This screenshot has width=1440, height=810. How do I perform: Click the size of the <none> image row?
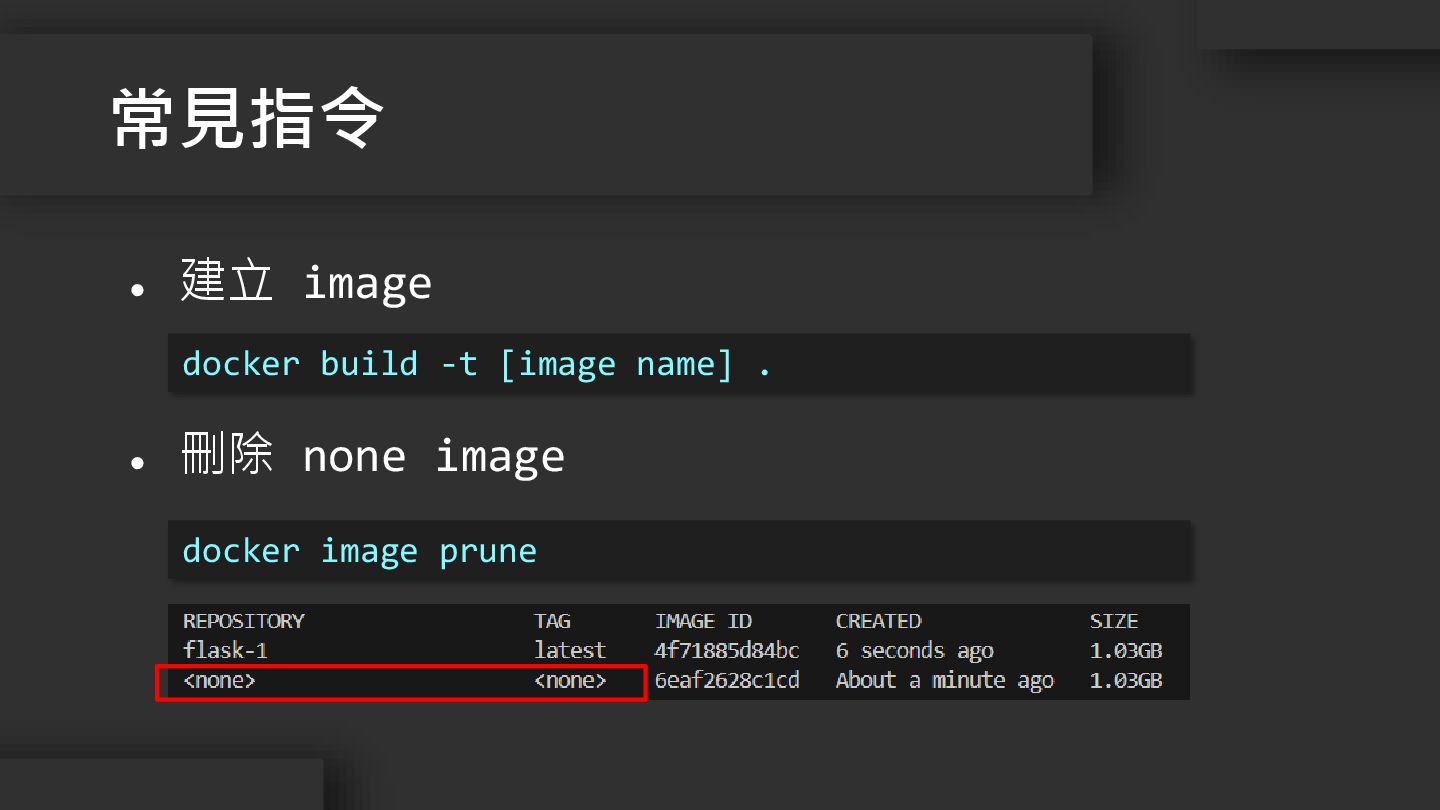(1126, 681)
